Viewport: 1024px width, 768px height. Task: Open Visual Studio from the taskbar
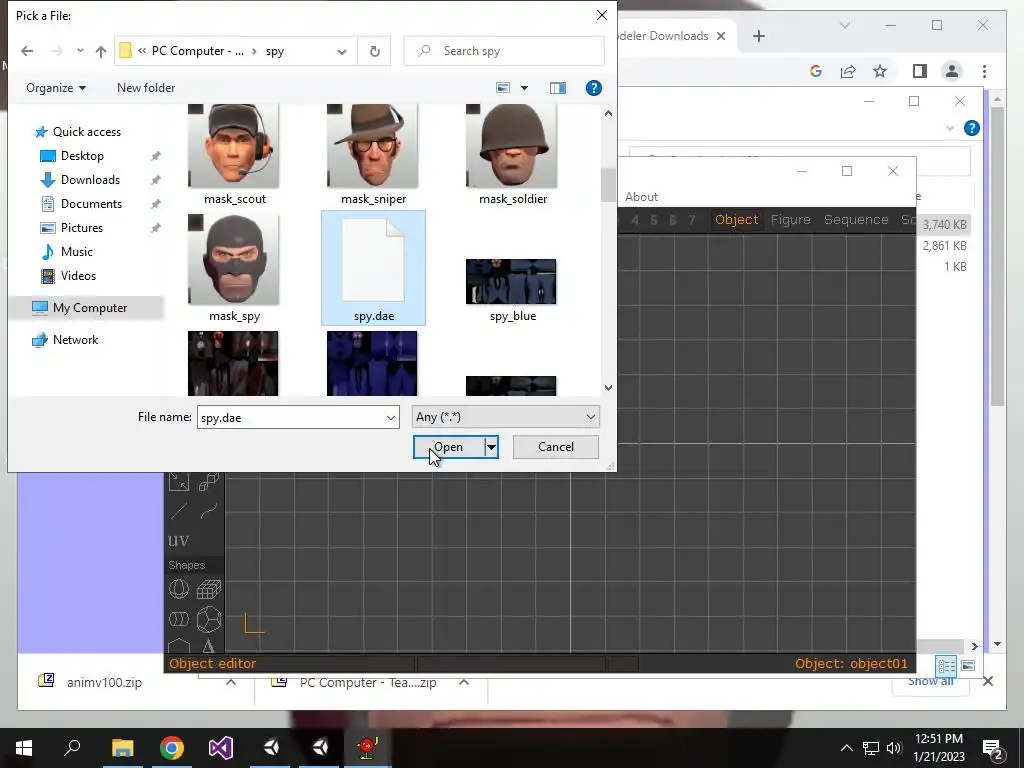[221, 748]
